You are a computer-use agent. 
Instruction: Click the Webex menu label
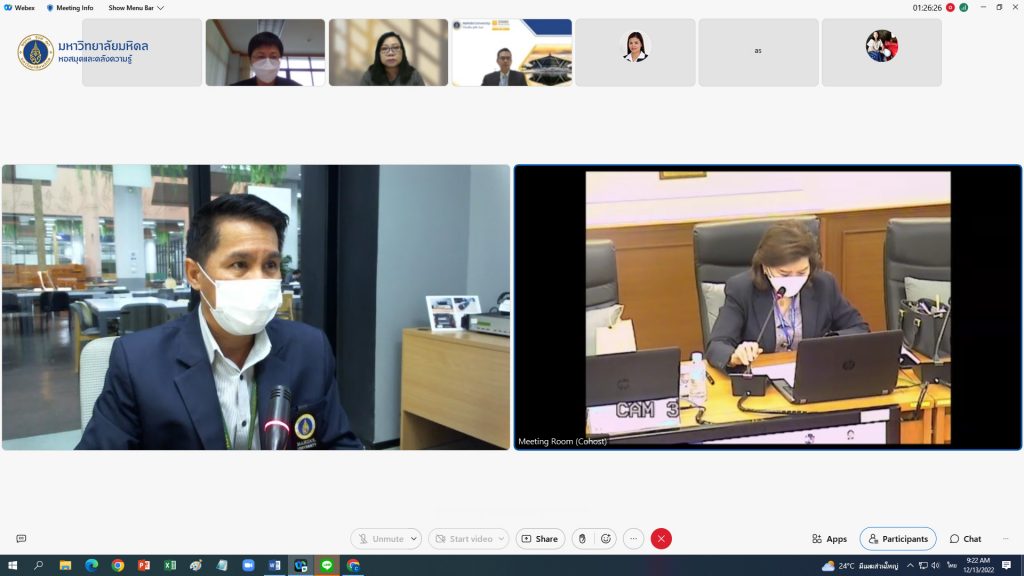click(20, 8)
